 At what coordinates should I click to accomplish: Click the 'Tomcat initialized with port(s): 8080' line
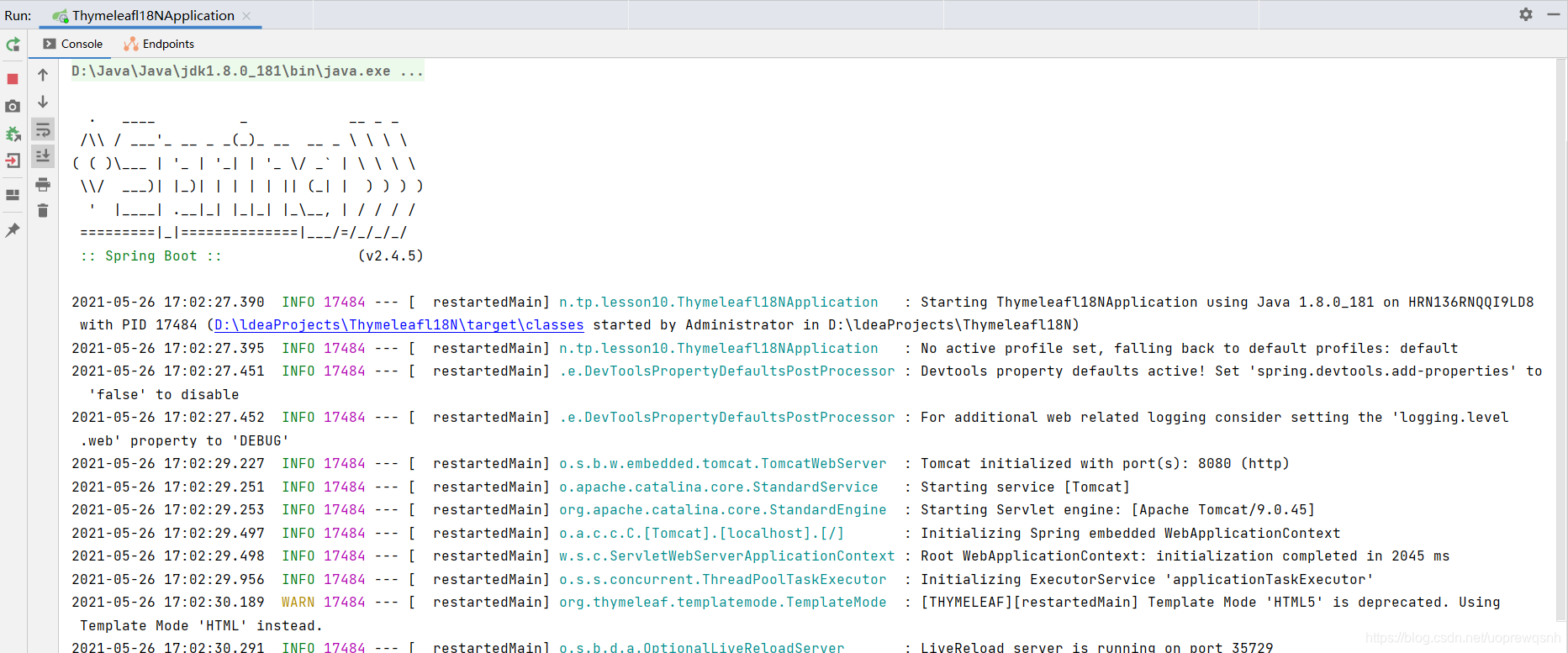pos(680,464)
